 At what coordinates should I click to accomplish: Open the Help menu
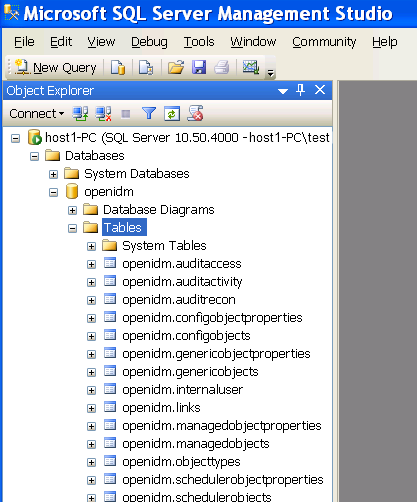[385, 42]
